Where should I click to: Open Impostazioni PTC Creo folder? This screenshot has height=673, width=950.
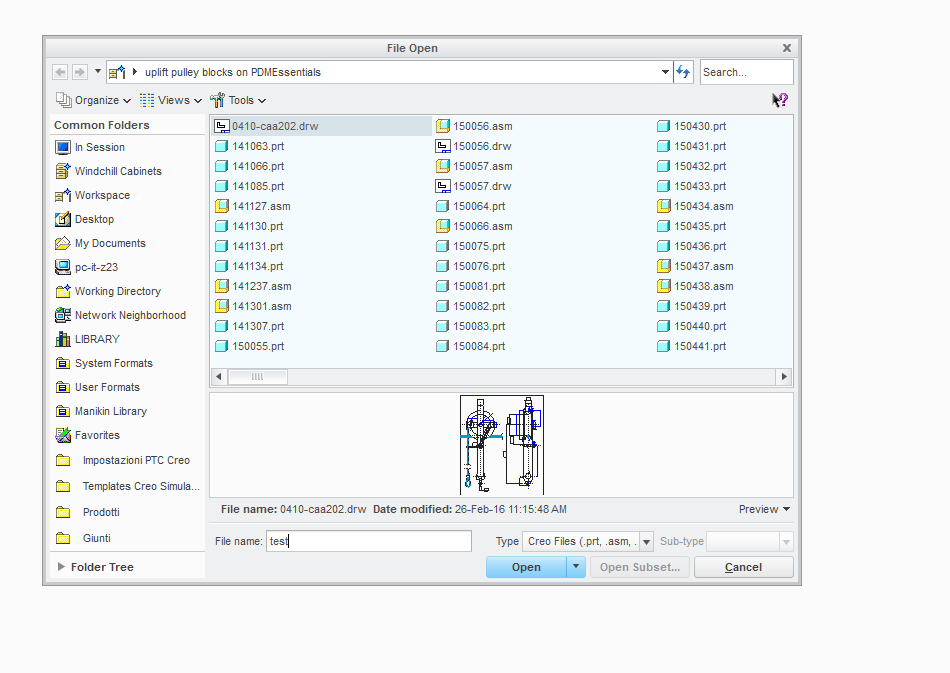123,460
